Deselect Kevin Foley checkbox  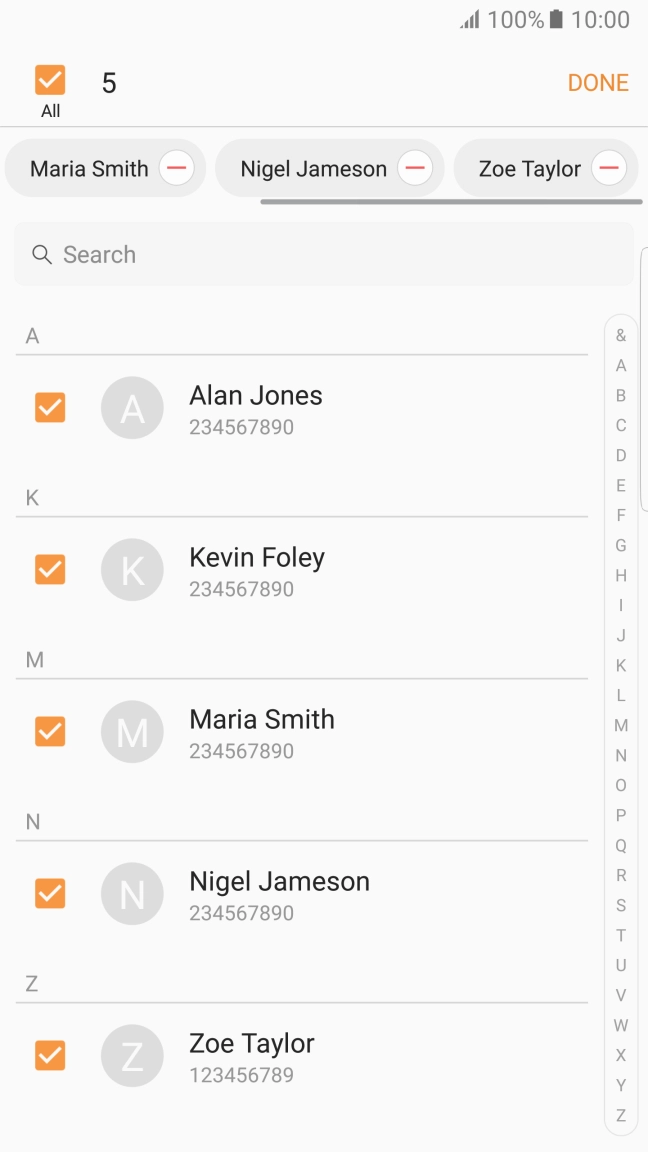click(x=50, y=570)
